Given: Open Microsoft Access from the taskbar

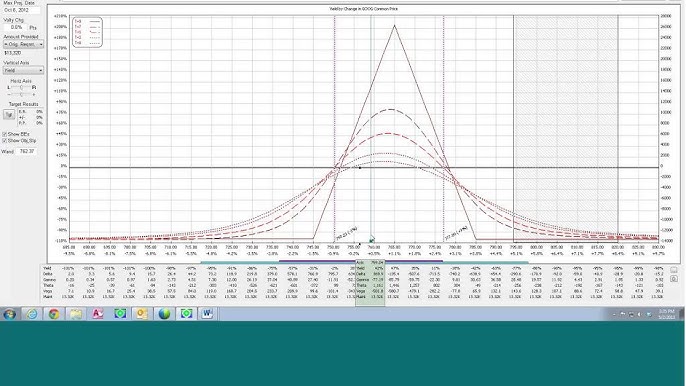Looking at the screenshot, I should pyautogui.click(x=98, y=314).
